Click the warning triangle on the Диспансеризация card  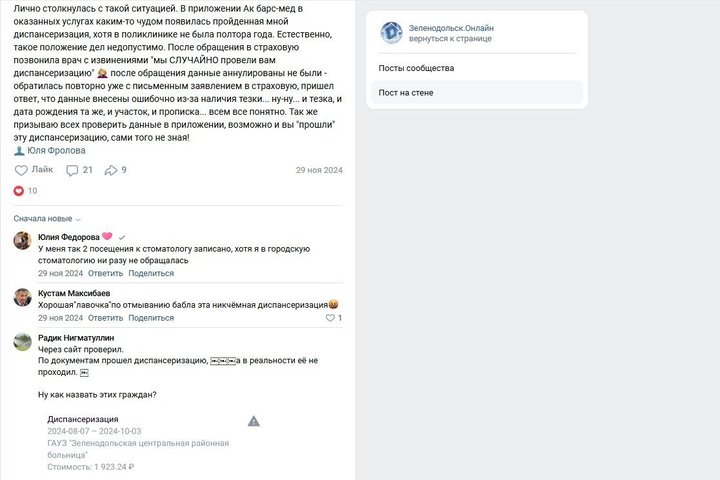(254, 421)
